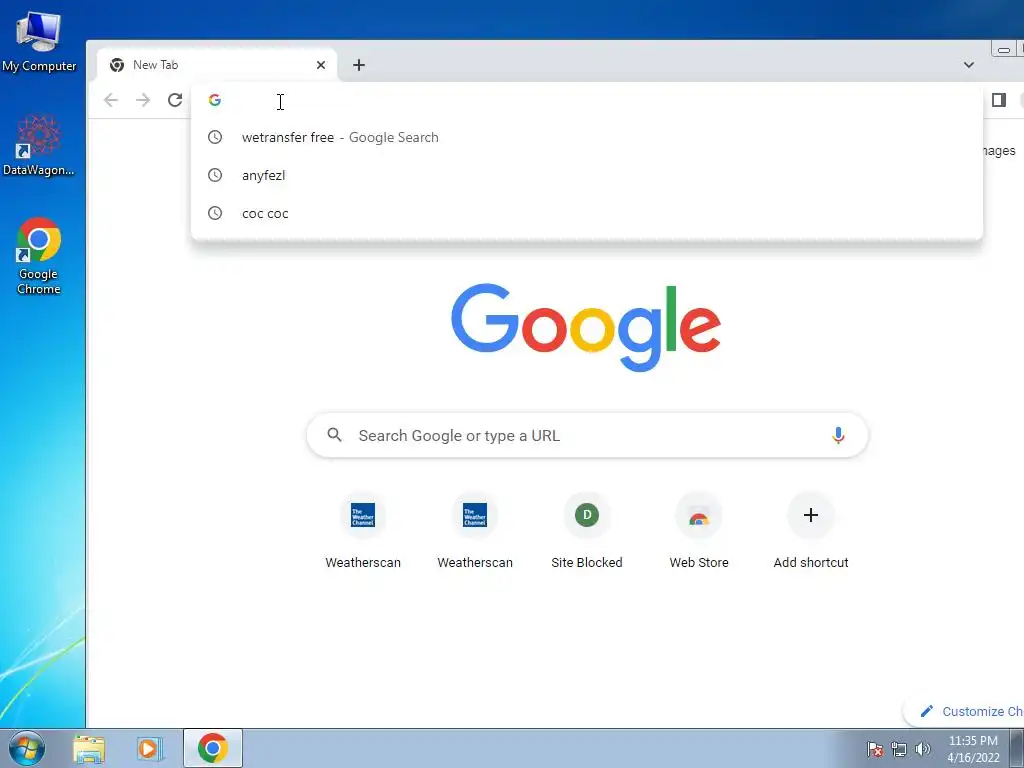
Task: Open Action Center flag in tray
Action: 875,749
